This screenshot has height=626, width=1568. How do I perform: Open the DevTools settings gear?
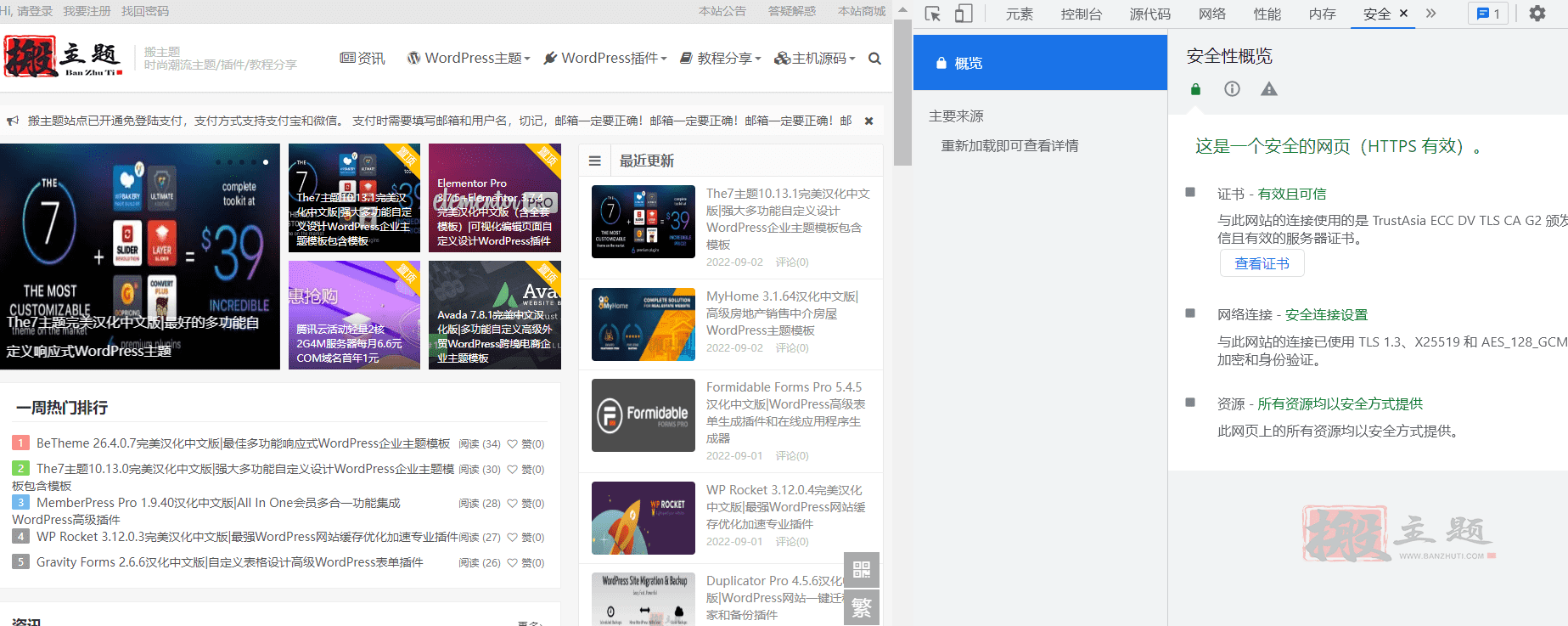(1537, 14)
